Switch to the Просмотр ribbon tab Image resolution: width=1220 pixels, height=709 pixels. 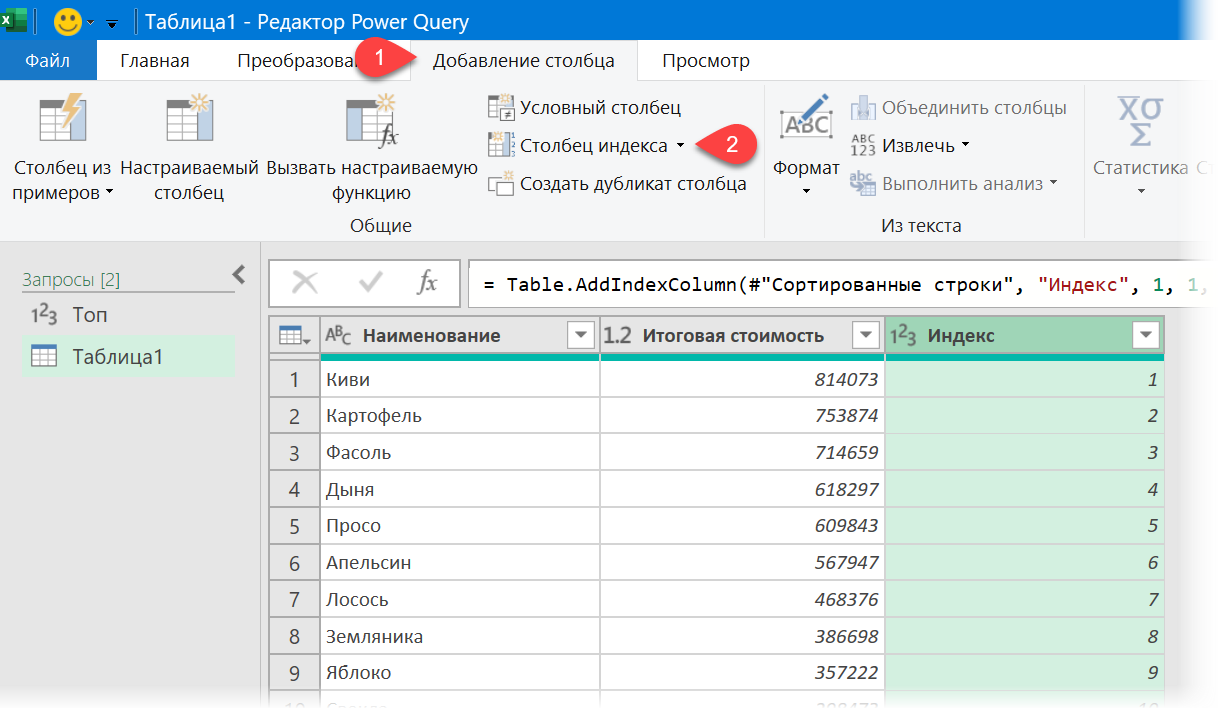[706, 61]
